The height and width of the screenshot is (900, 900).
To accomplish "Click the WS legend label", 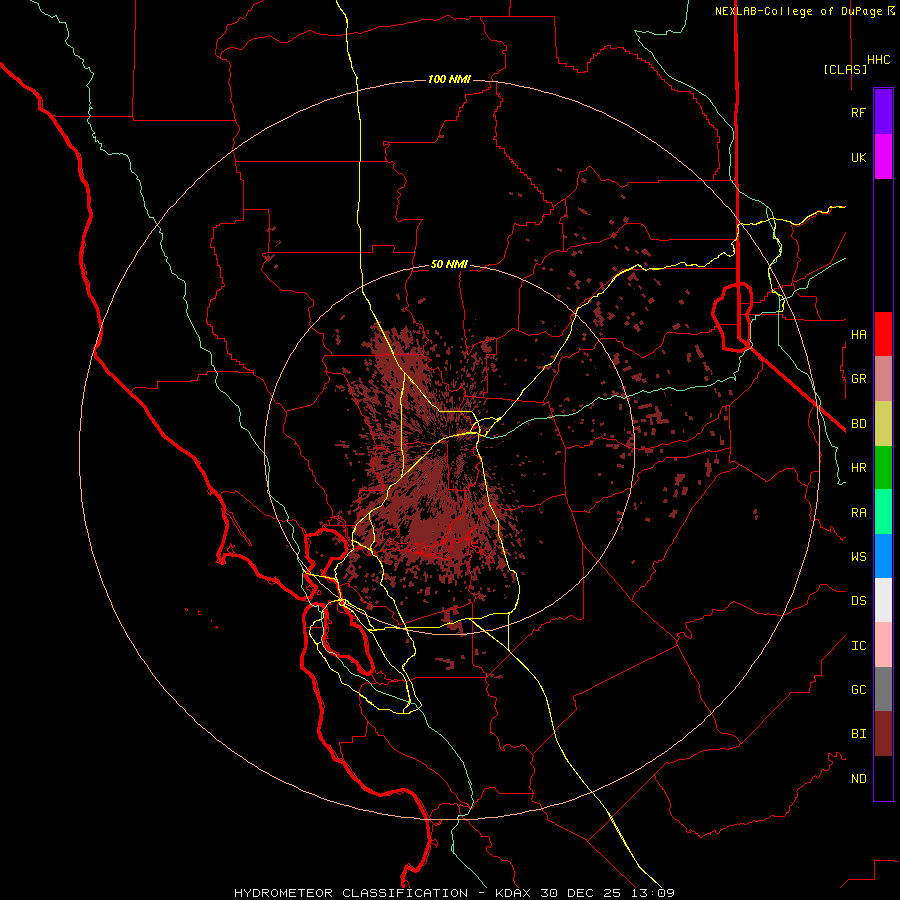I will click(858, 556).
